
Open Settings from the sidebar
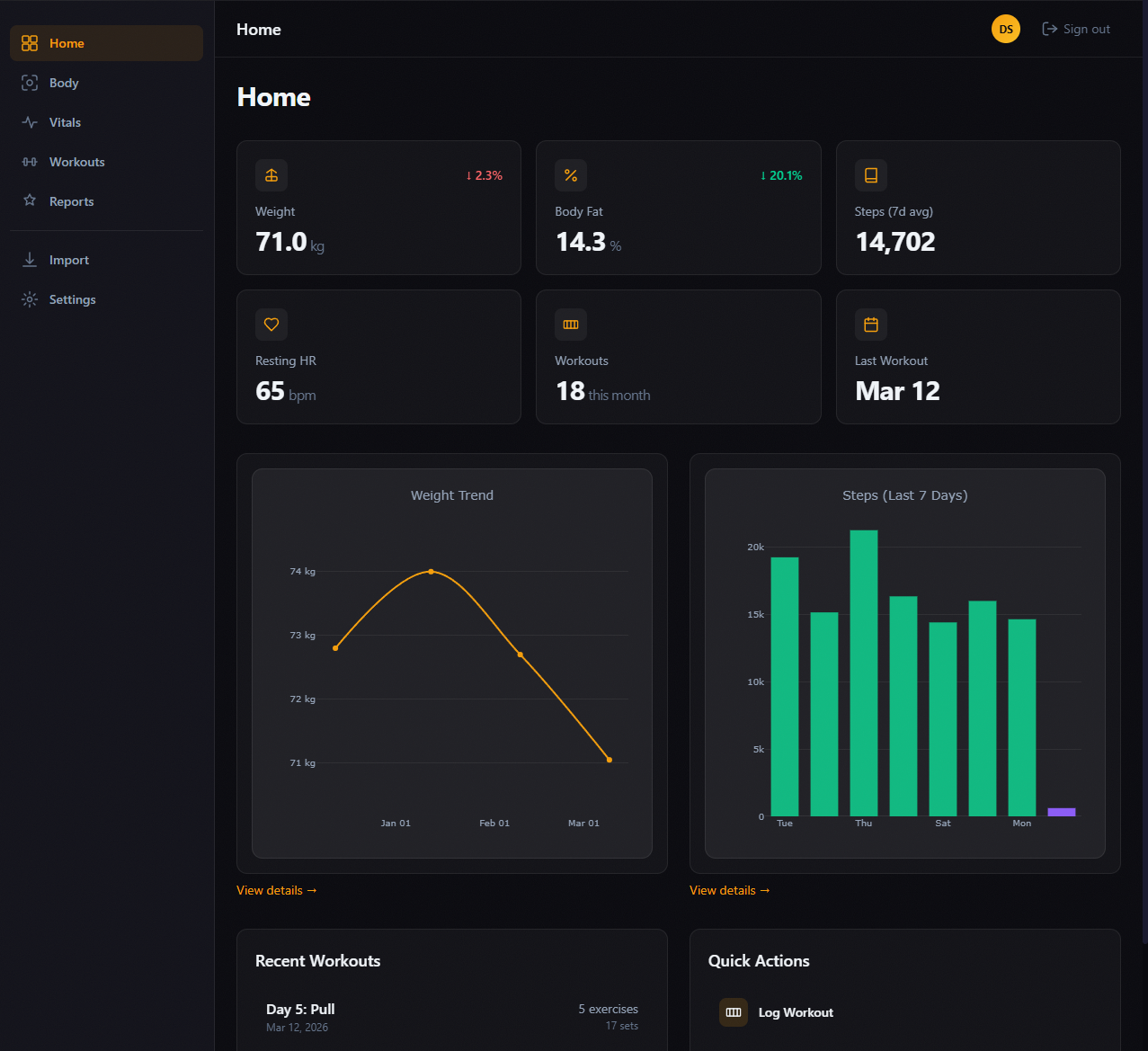(x=72, y=299)
